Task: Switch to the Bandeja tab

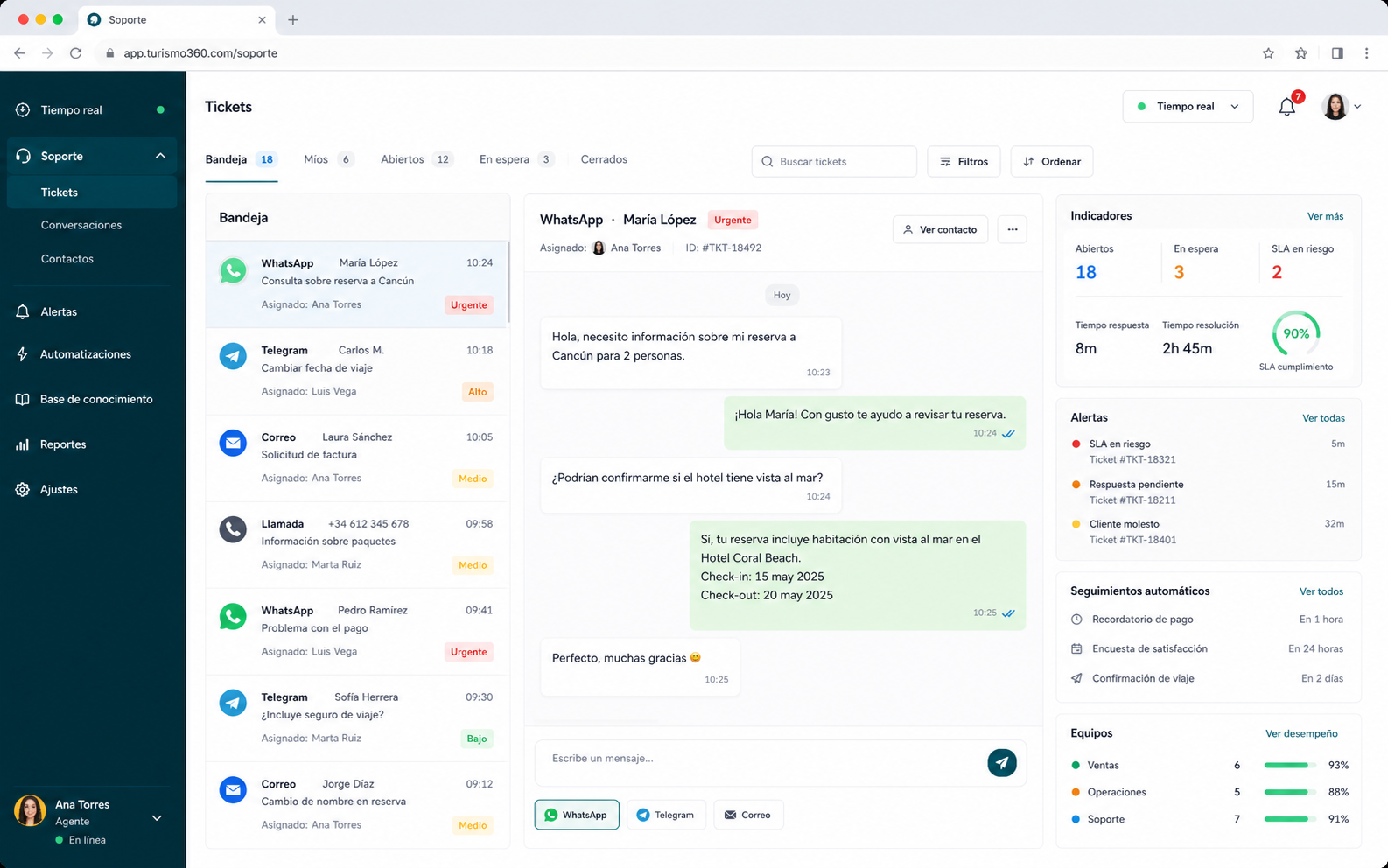Action: 241,159
